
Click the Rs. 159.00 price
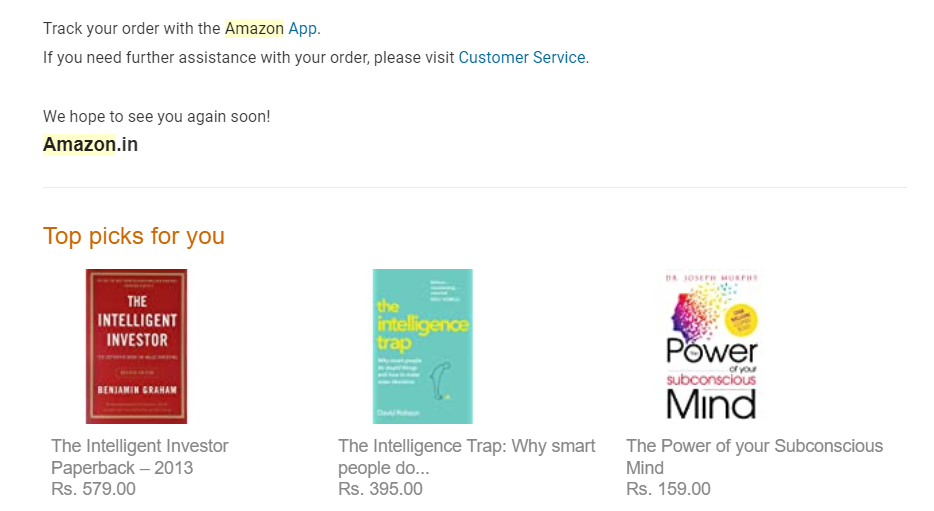pos(668,489)
